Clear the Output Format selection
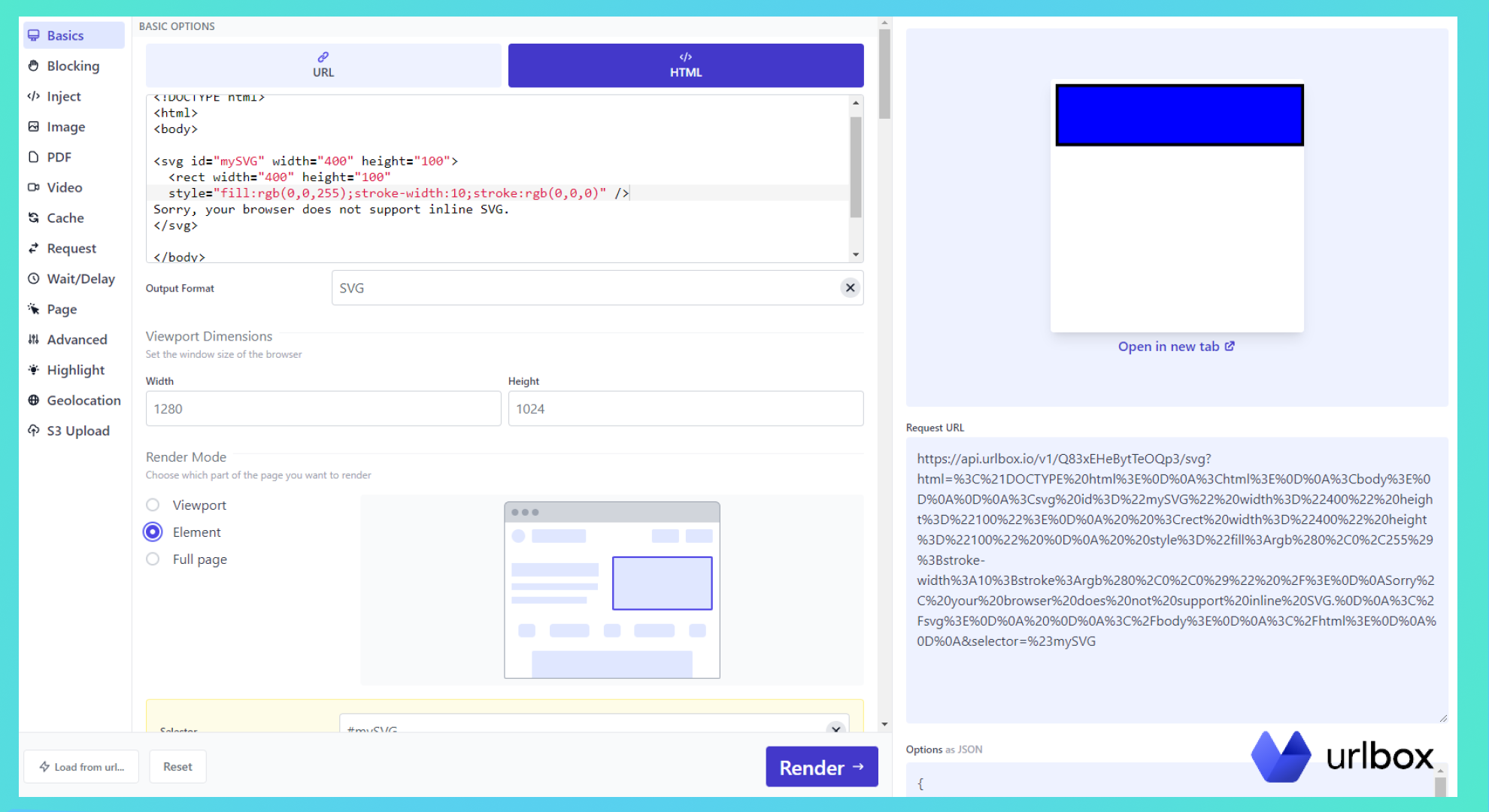Screen dimensions: 1489x812 click(850, 288)
